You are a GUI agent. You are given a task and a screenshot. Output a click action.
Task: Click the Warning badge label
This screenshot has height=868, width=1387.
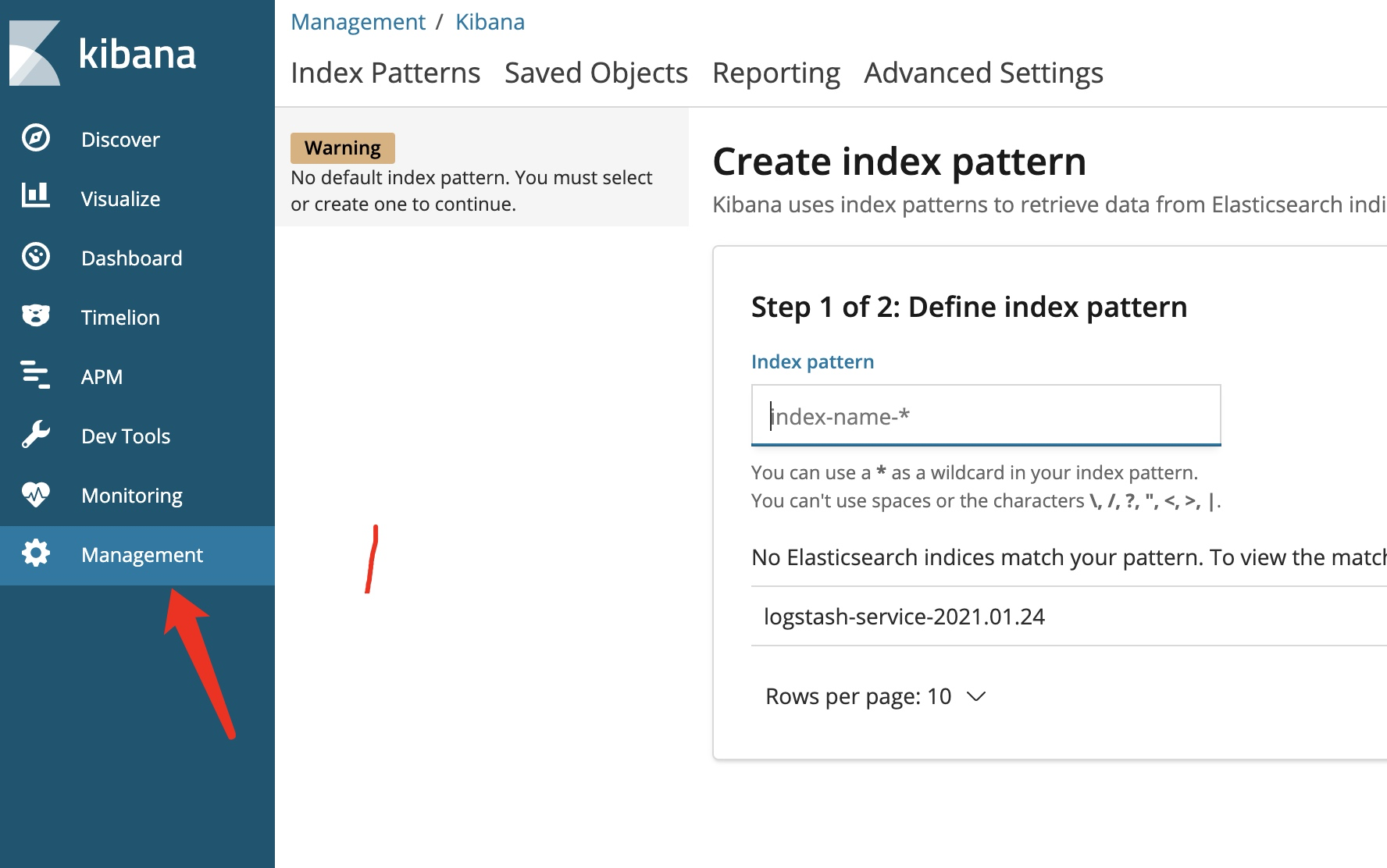point(342,148)
